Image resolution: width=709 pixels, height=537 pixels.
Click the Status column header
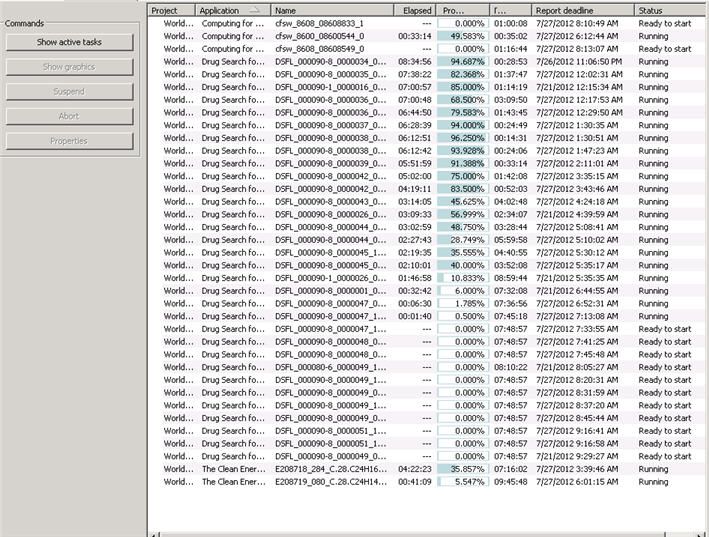[670, 10]
